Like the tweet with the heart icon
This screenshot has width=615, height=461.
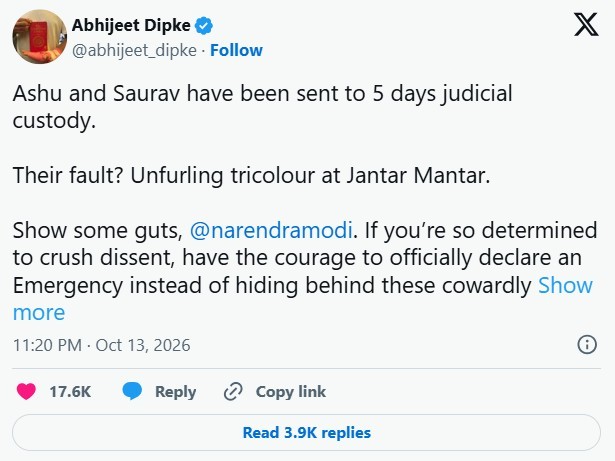(x=26, y=391)
